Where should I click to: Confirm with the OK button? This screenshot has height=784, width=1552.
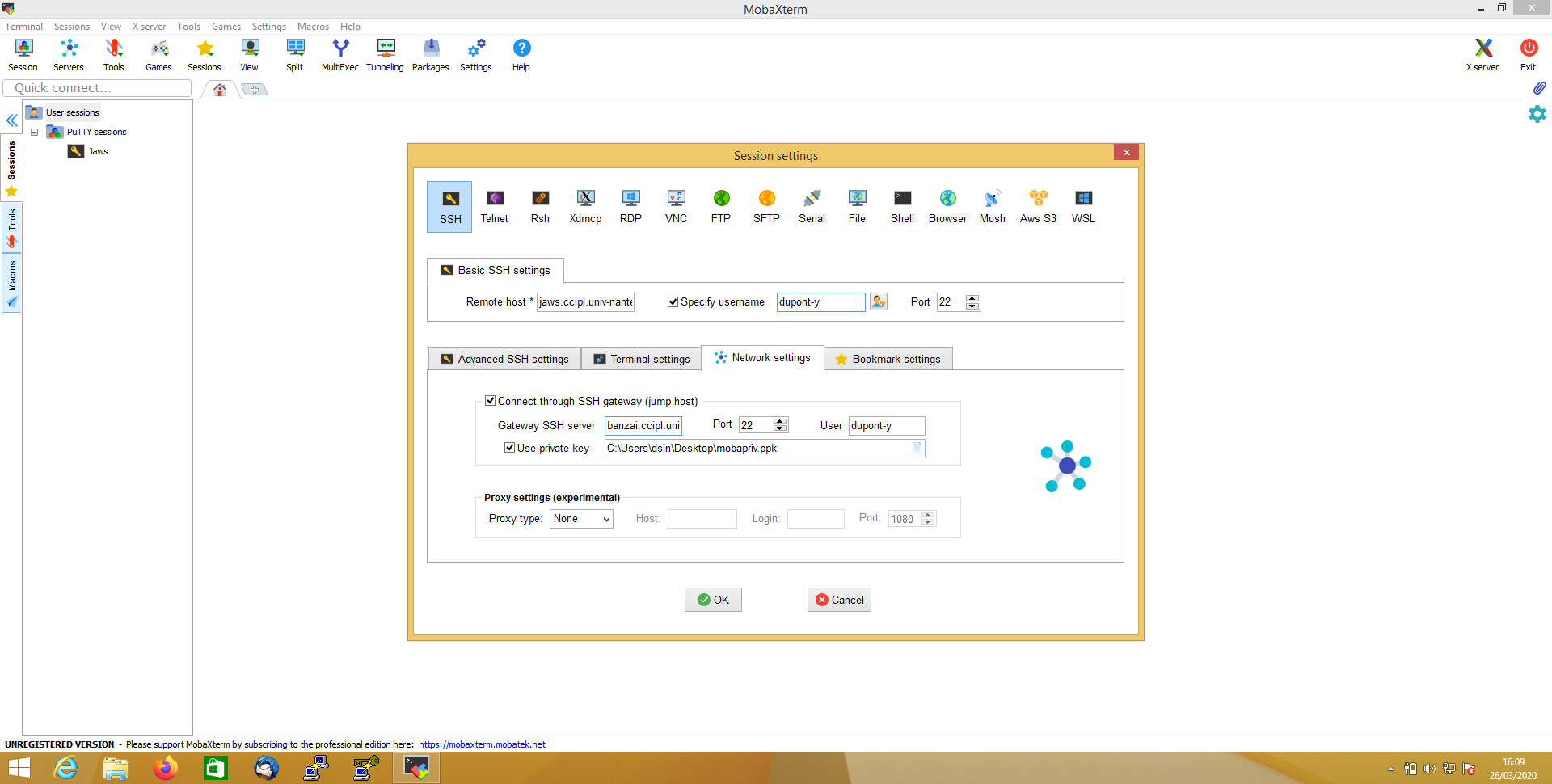tap(713, 600)
